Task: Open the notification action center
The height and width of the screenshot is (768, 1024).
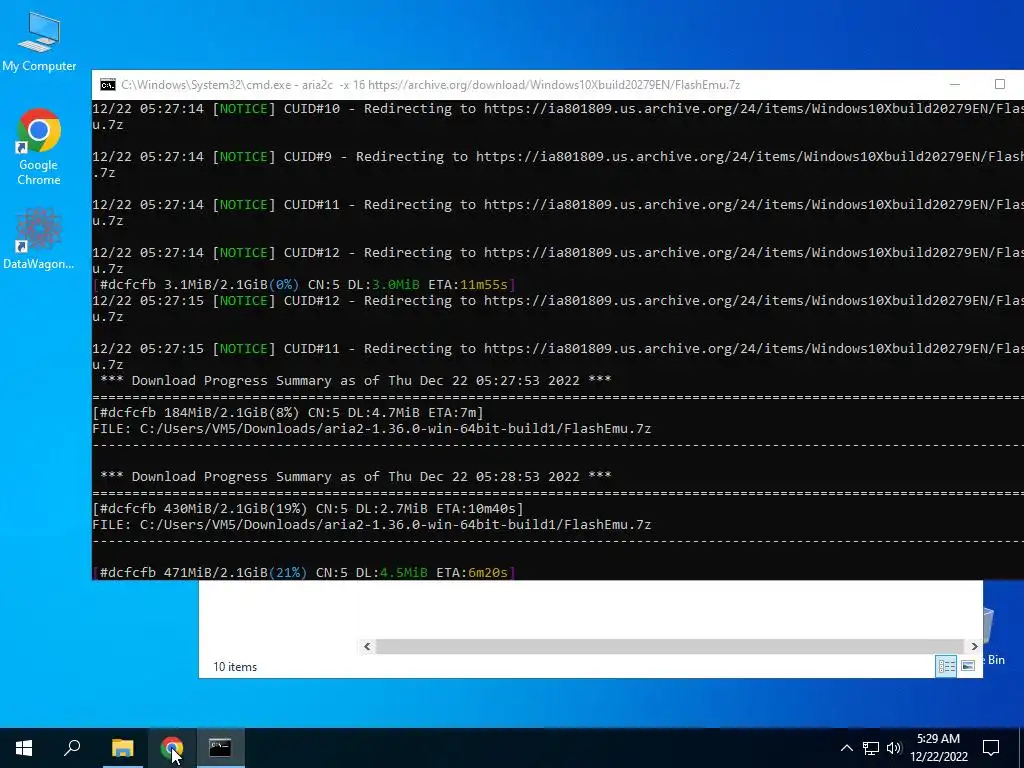Action: tap(991, 748)
